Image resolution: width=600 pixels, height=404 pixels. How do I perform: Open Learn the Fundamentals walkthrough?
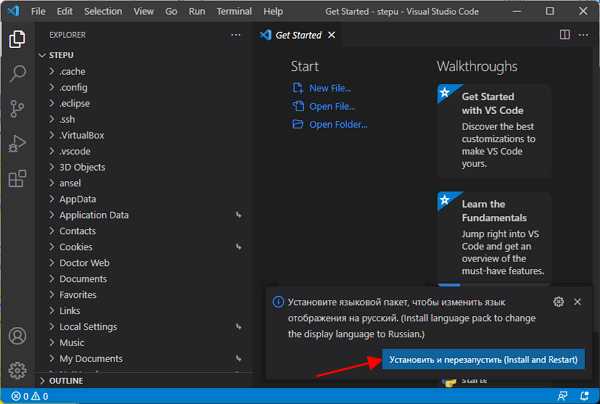494,238
